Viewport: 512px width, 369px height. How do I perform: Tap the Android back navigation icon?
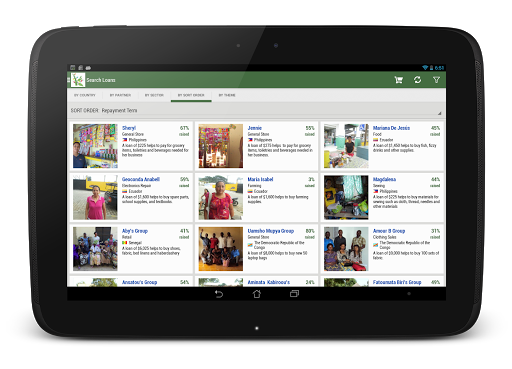tap(219, 294)
